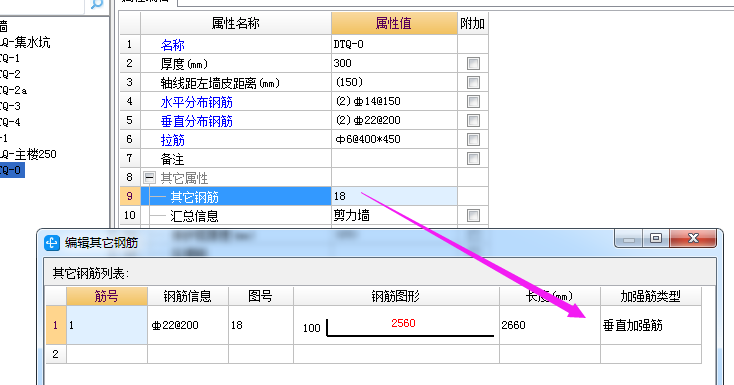
Task: Toggle the 拉筋 row checkbox
Action: tap(473, 139)
